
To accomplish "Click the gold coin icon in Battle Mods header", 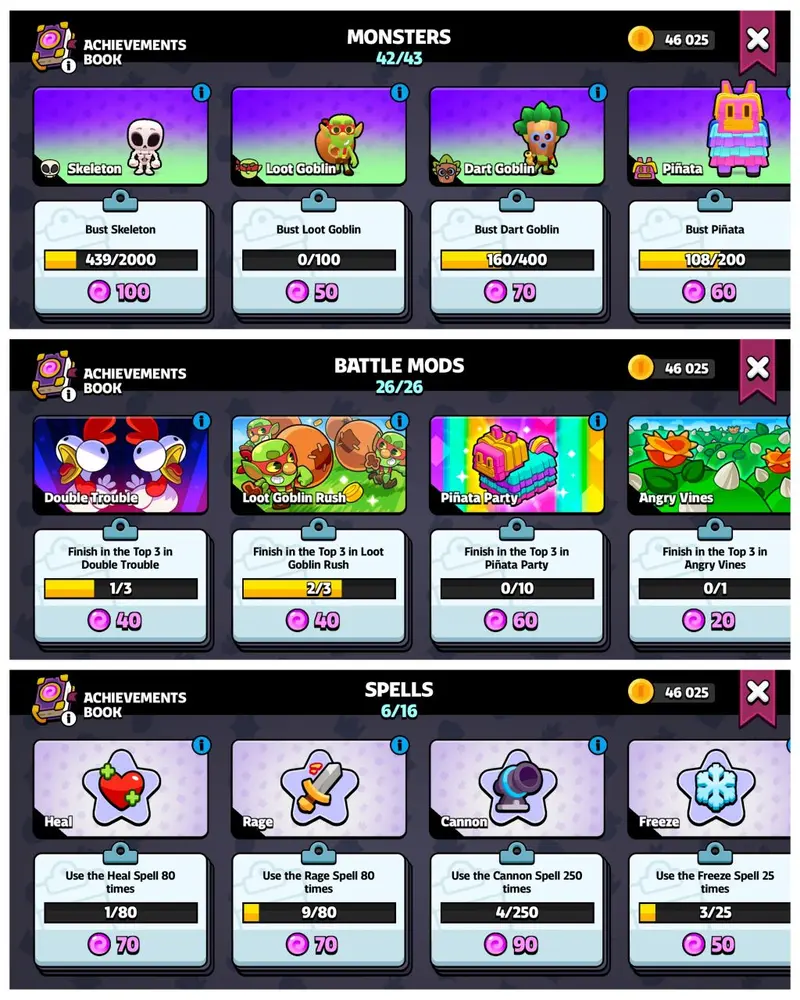I will click(640, 368).
